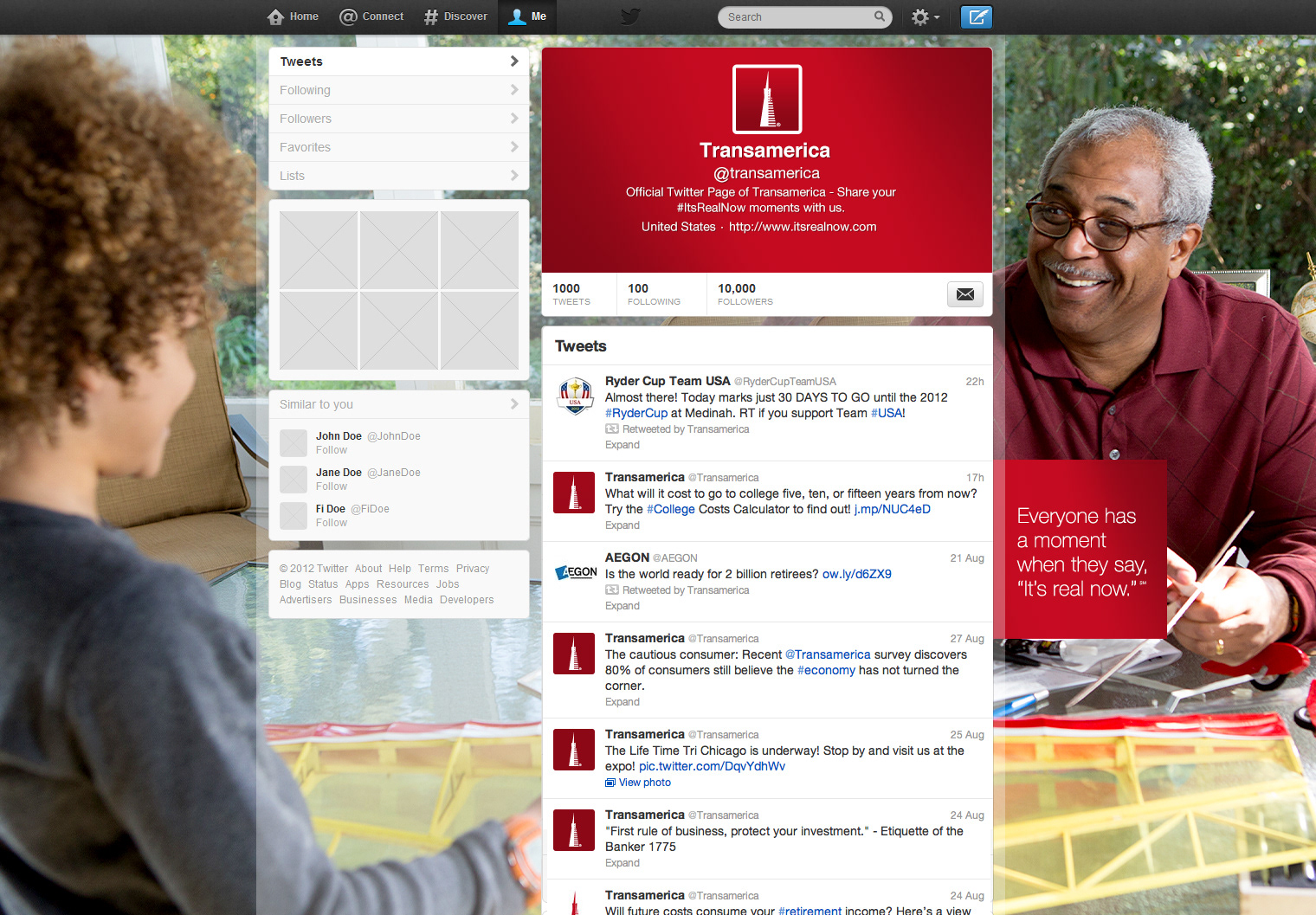Click the search magnifier icon
Viewport: 1316px width, 915px height.
click(880, 16)
